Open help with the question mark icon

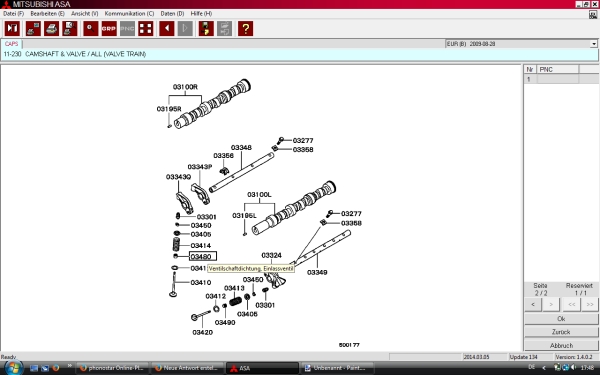[x=245, y=29]
